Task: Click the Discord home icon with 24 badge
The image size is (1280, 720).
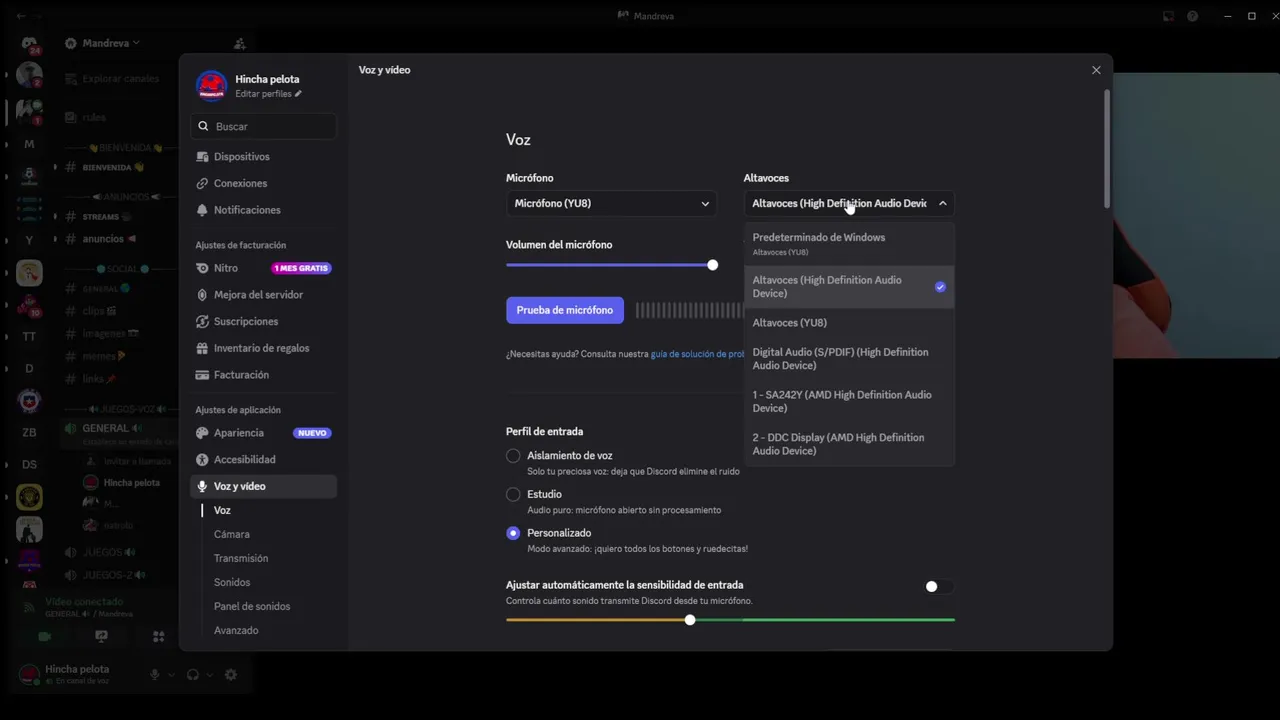Action: (x=29, y=44)
